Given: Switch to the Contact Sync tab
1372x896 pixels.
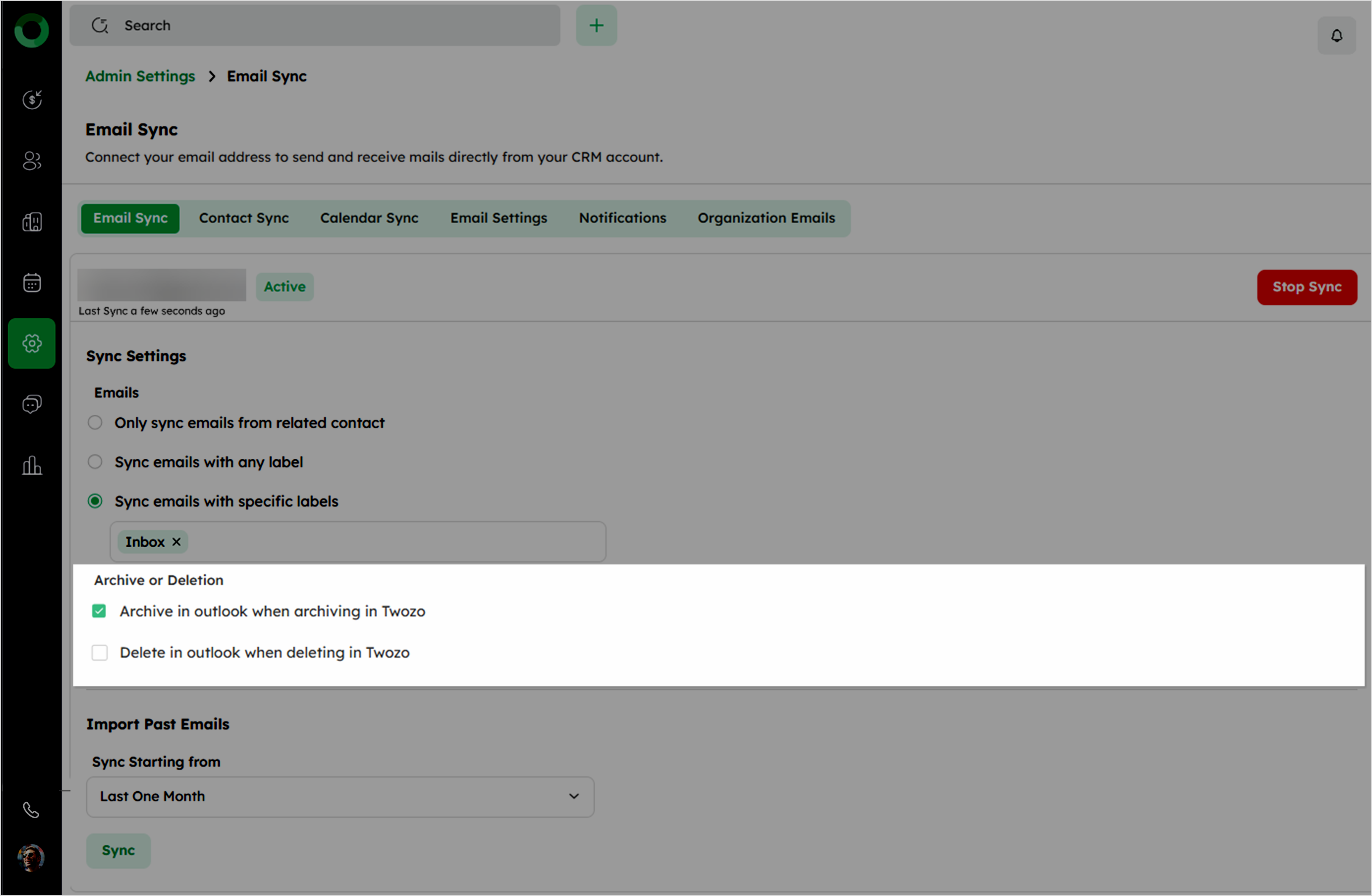Looking at the screenshot, I should 244,218.
